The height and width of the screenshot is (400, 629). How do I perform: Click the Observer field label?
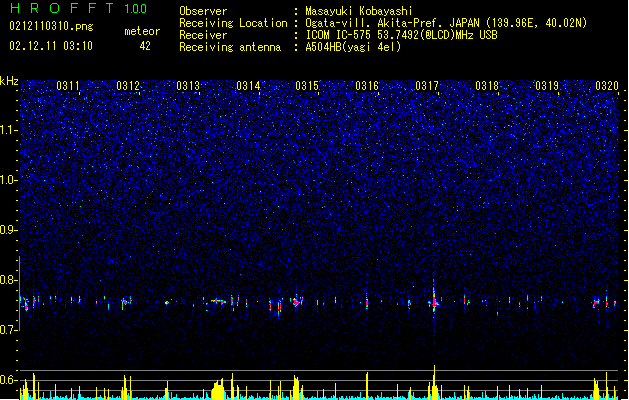(x=203, y=11)
